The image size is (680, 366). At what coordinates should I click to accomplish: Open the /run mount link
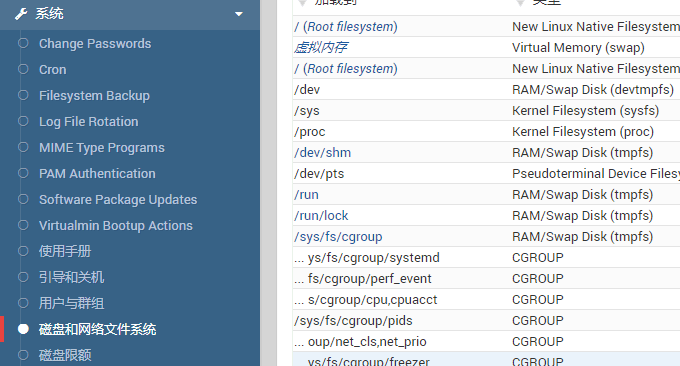coord(306,195)
